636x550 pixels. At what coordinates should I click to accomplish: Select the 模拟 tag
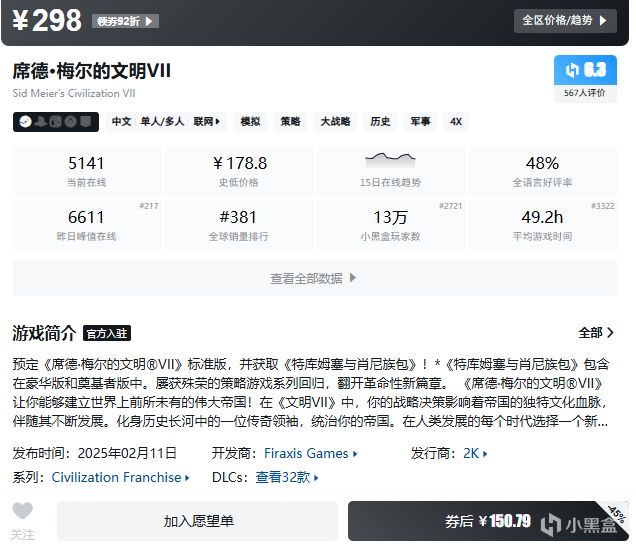(250, 121)
